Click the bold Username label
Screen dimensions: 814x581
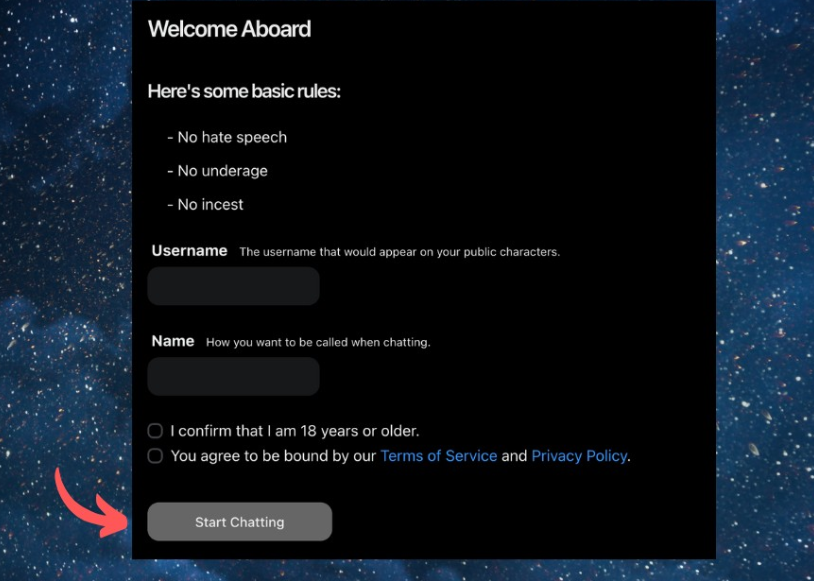(189, 251)
